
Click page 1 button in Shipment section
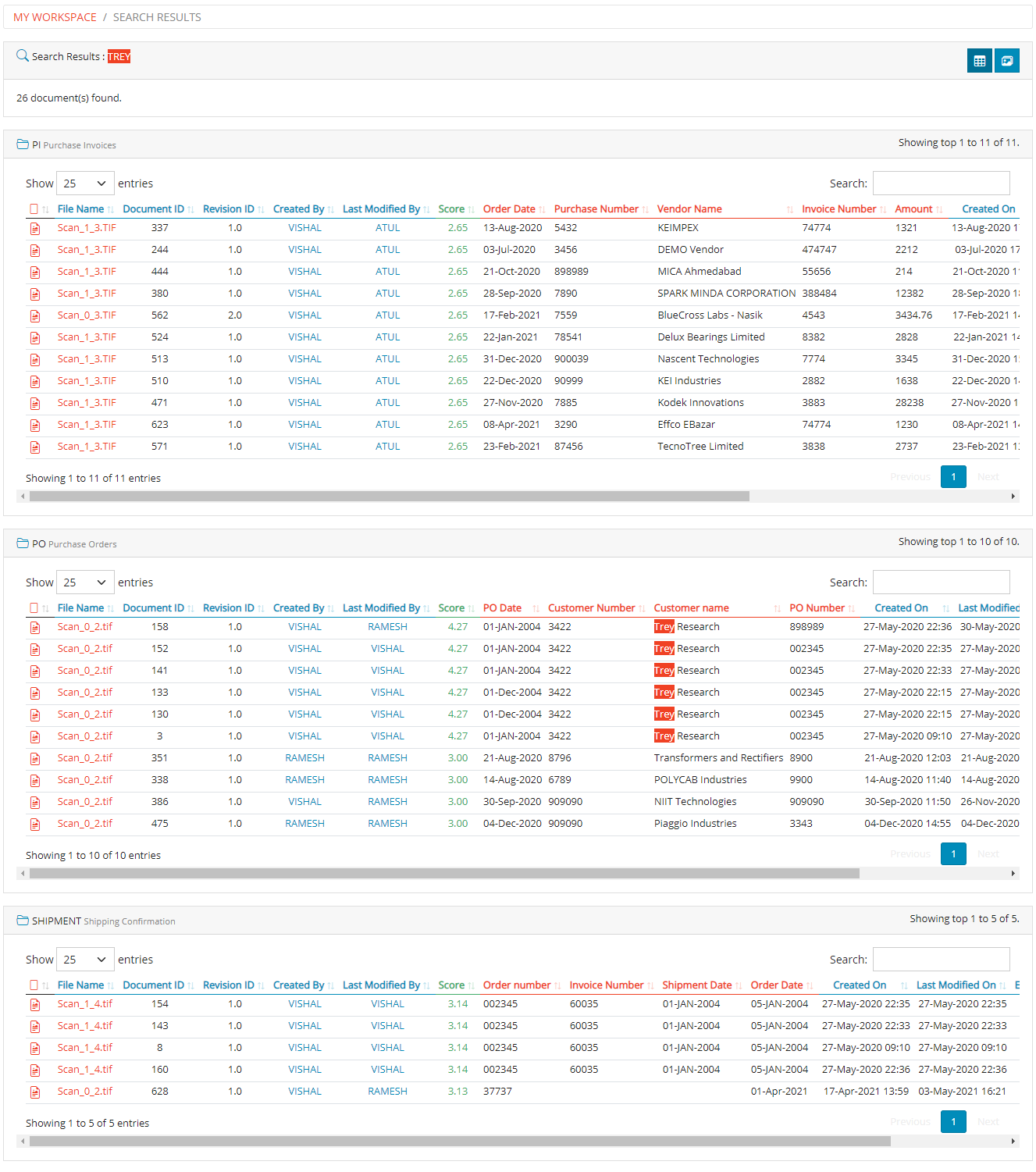(953, 1121)
